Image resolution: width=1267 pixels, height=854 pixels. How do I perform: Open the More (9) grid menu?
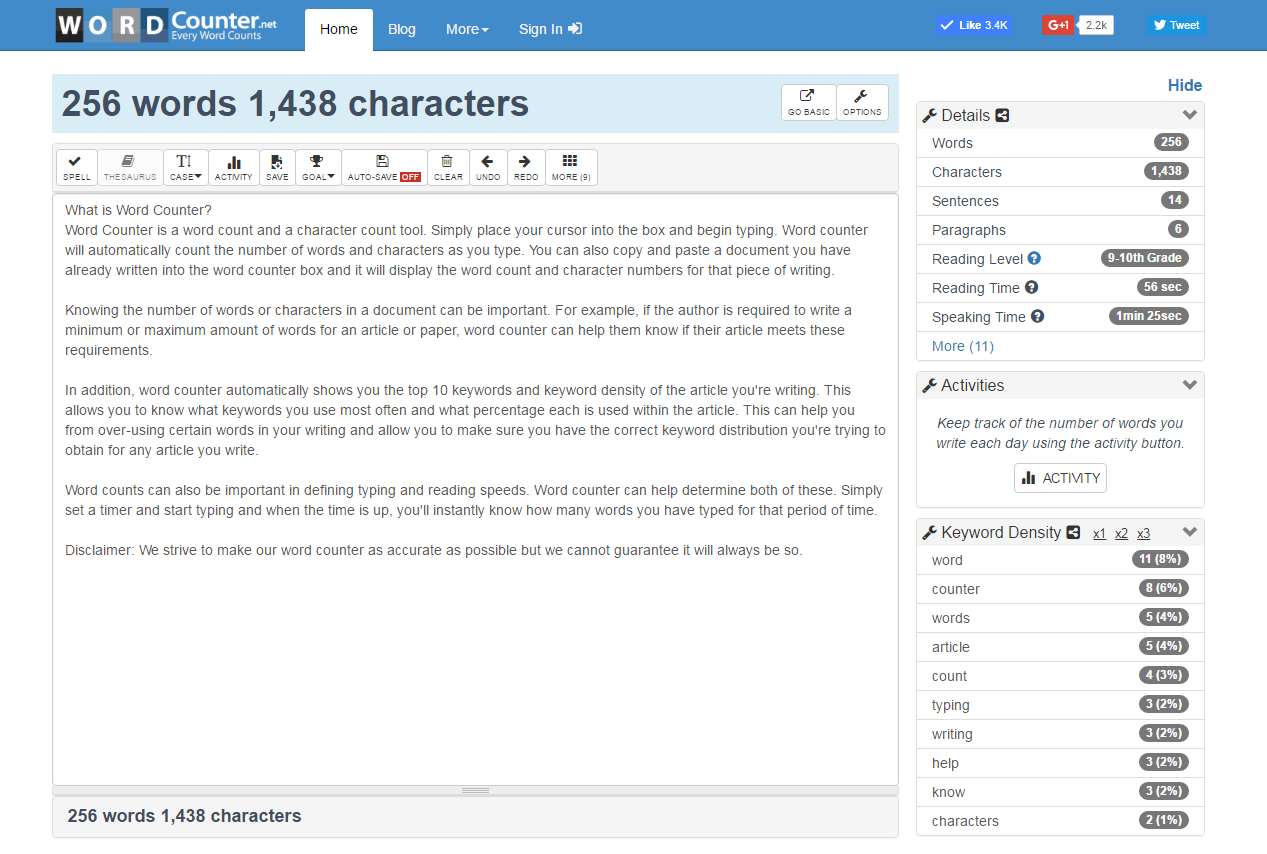pyautogui.click(x=571, y=167)
